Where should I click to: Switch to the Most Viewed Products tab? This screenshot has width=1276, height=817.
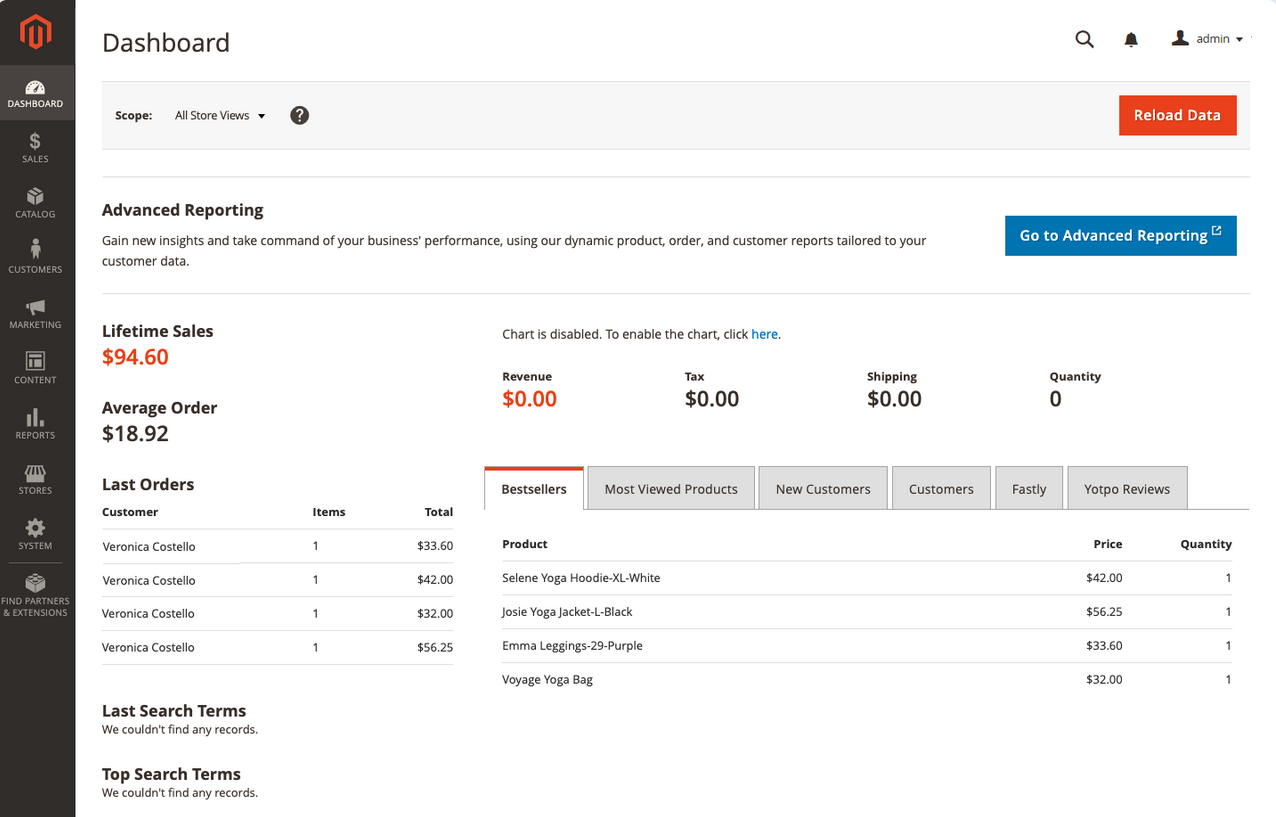coord(671,488)
